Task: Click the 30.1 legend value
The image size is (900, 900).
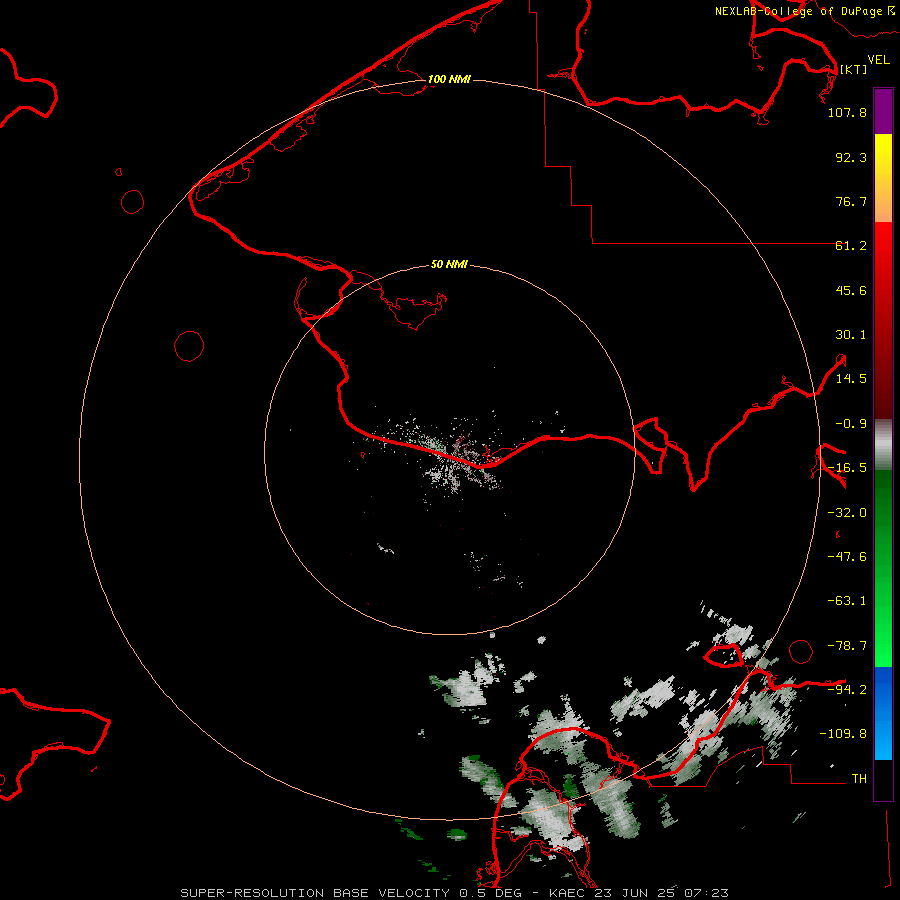Action: [x=851, y=335]
